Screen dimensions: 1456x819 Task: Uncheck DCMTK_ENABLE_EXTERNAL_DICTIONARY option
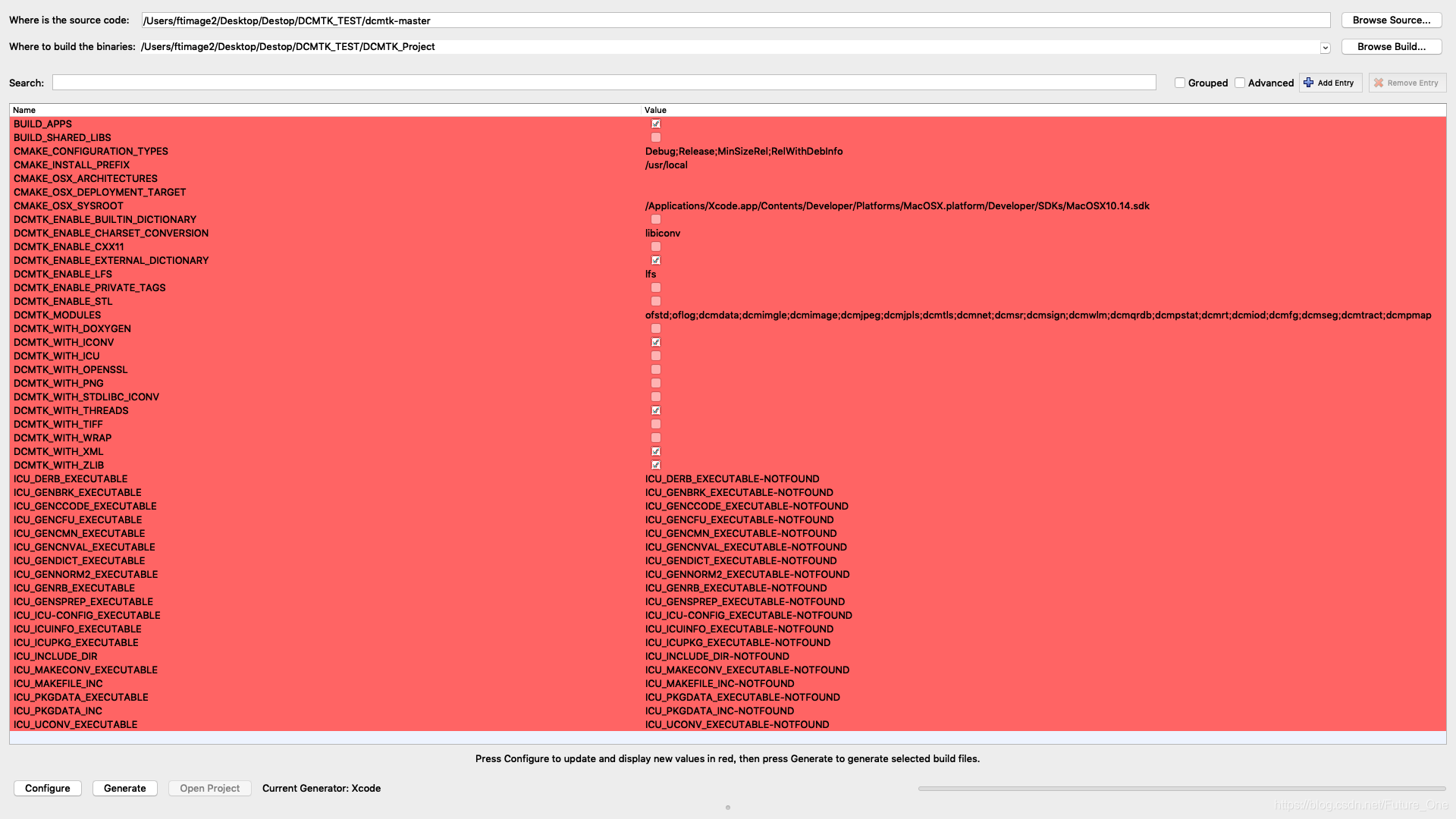tap(656, 260)
